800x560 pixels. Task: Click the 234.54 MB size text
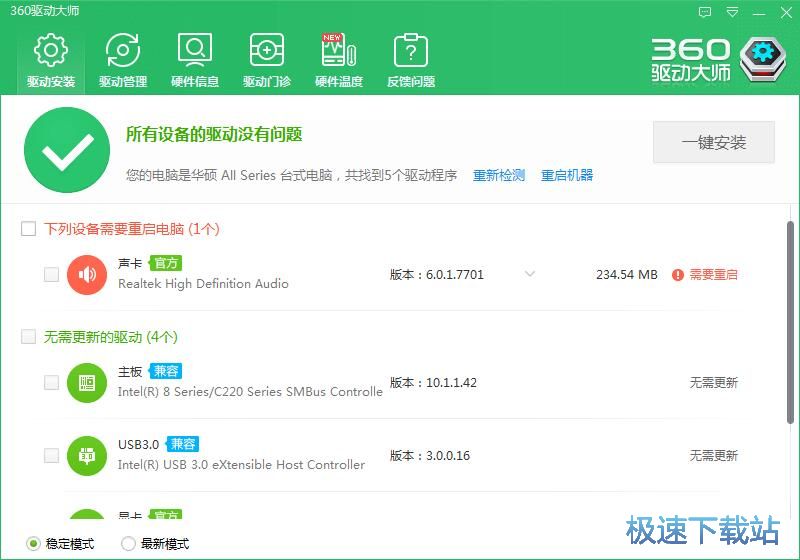click(x=627, y=275)
